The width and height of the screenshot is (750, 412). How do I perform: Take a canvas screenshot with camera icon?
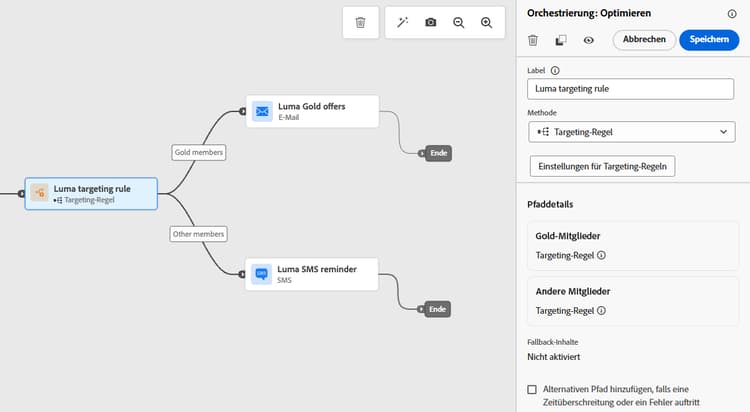coord(431,22)
